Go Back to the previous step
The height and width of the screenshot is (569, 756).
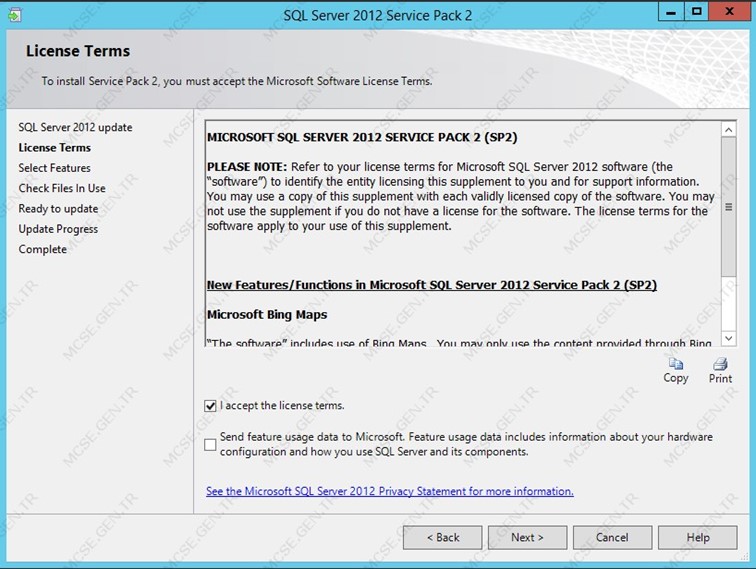point(443,537)
